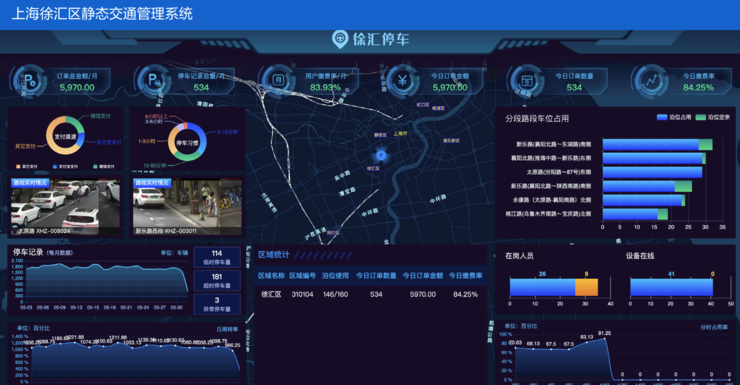Click the calendar icon beside 用户缴费率/月
Image resolution: width=740 pixels, height=385 pixels.
point(278,81)
